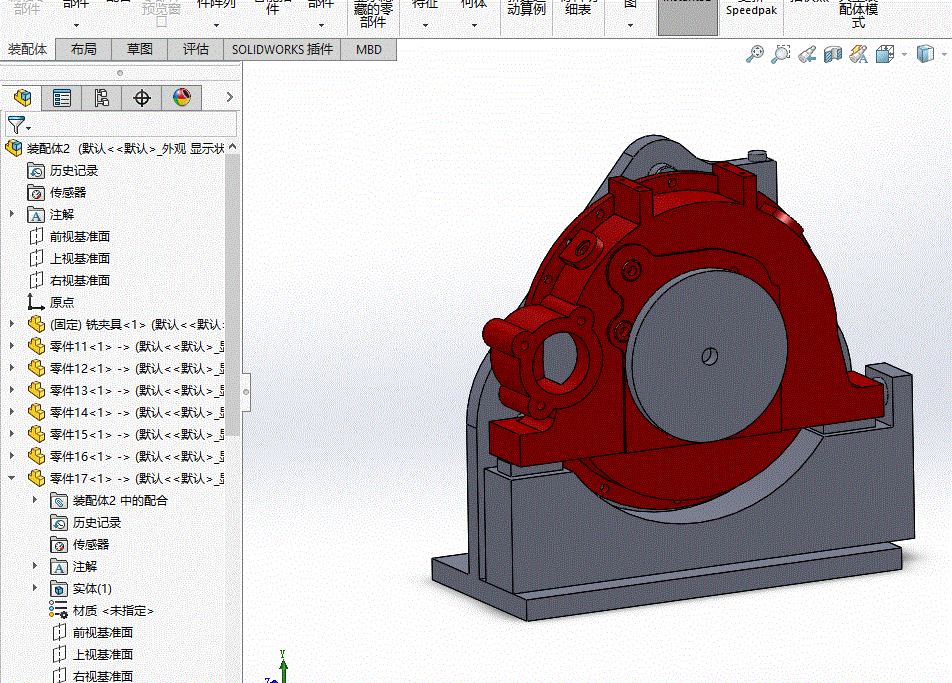
Task: Open the feature tree filter dropdown
Action: [x=19, y=125]
